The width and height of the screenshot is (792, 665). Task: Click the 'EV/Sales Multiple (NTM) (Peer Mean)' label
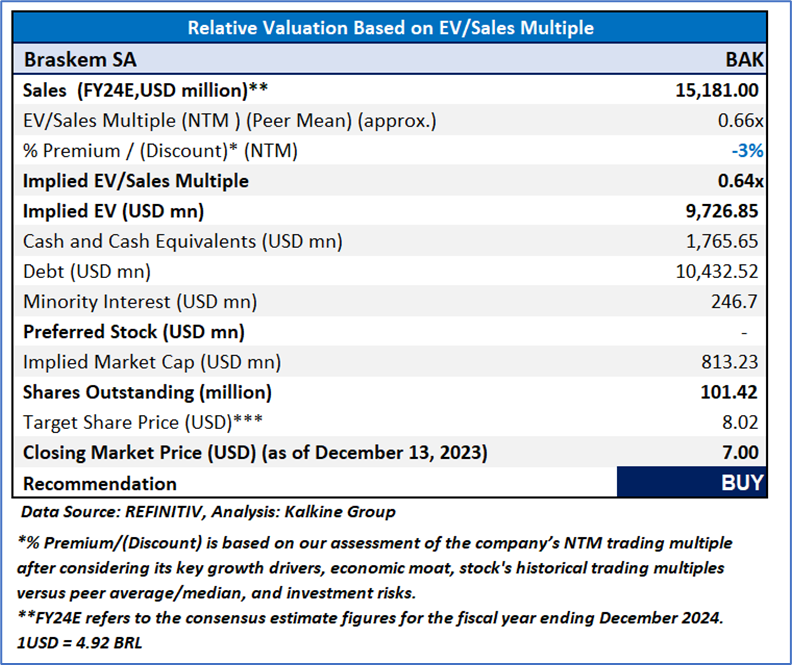pyautogui.click(x=230, y=121)
